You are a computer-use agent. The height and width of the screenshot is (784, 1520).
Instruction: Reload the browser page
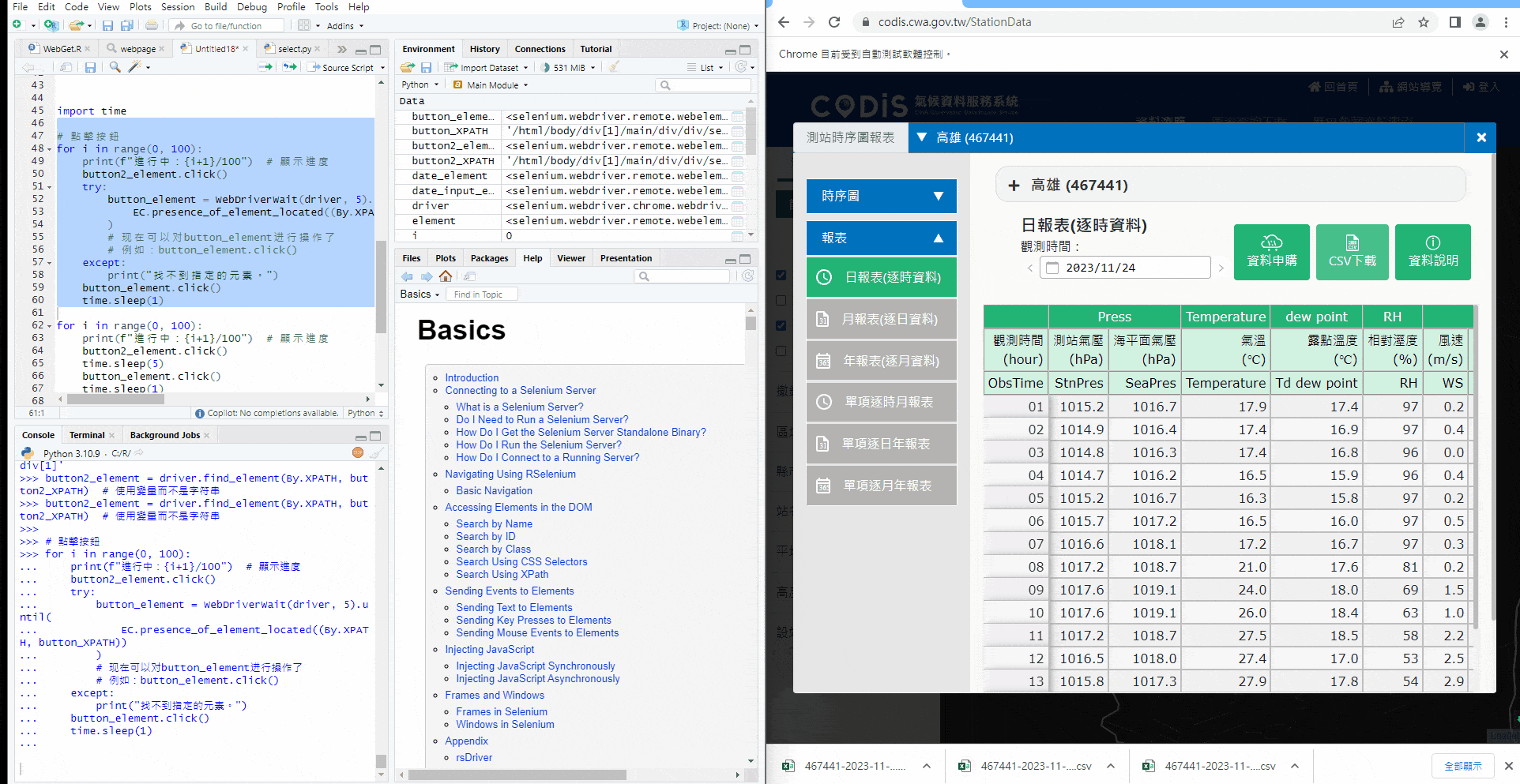pyautogui.click(x=834, y=22)
